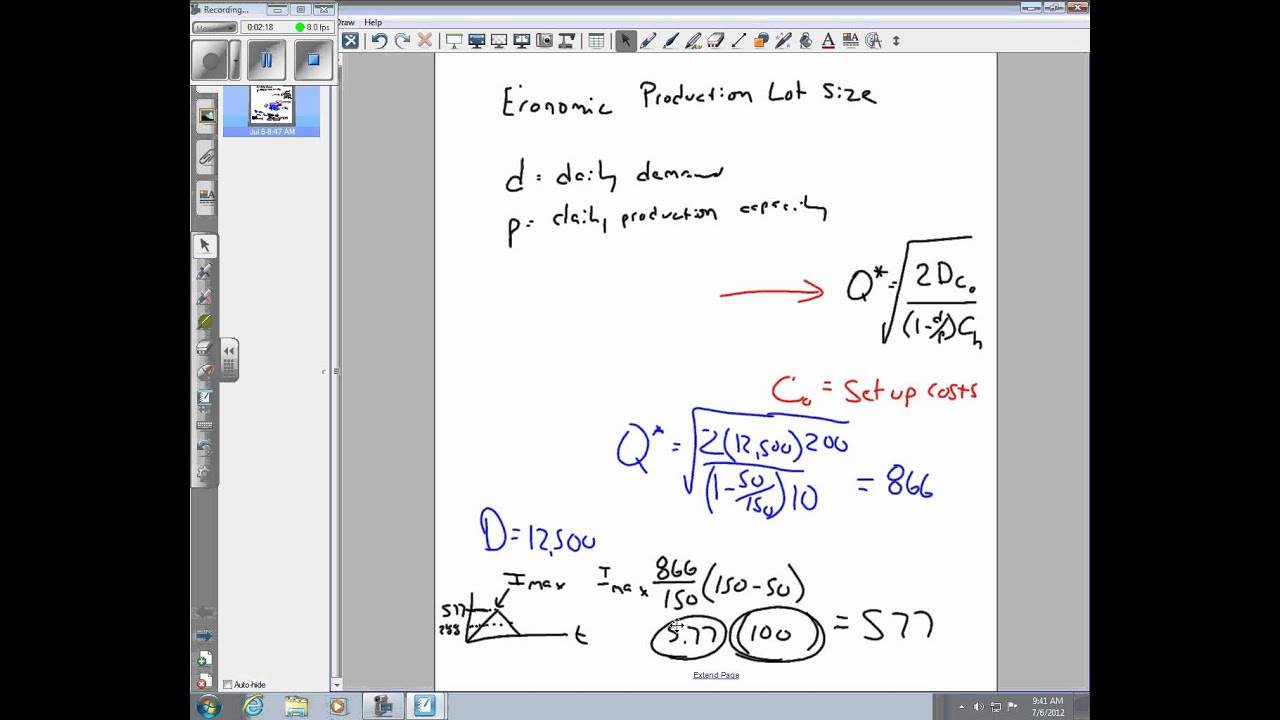Screen dimensions: 1280x720
Task: Open dual page display icon
Action: click(521, 41)
